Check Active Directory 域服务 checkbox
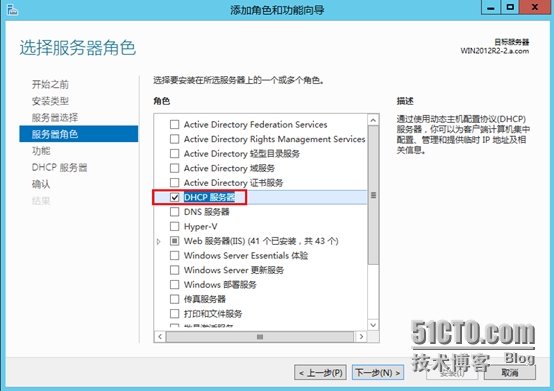 (x=175, y=168)
